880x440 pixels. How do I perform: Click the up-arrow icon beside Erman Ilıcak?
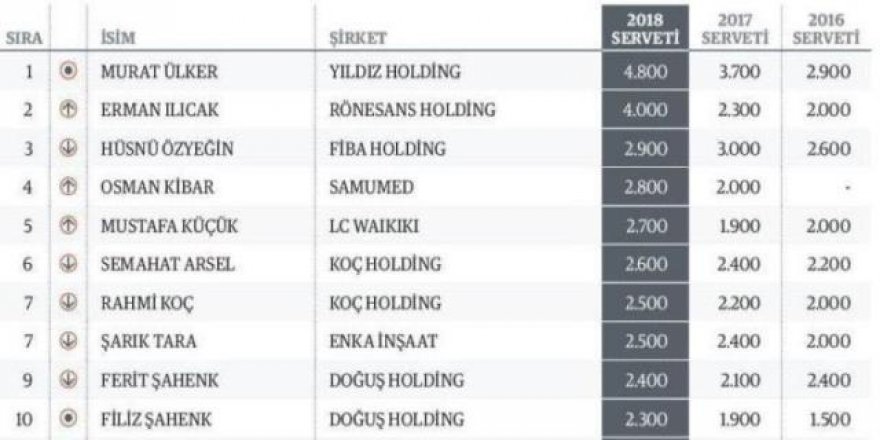(x=68, y=111)
